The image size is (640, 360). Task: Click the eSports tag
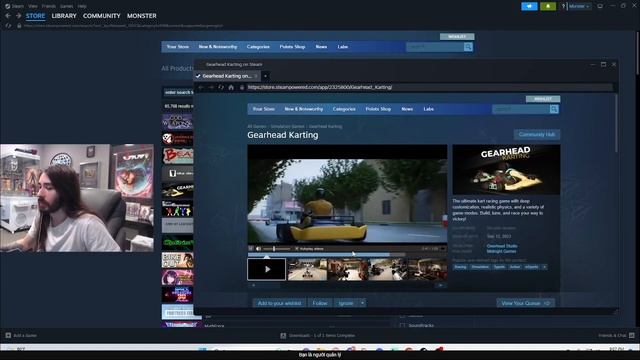531,267
